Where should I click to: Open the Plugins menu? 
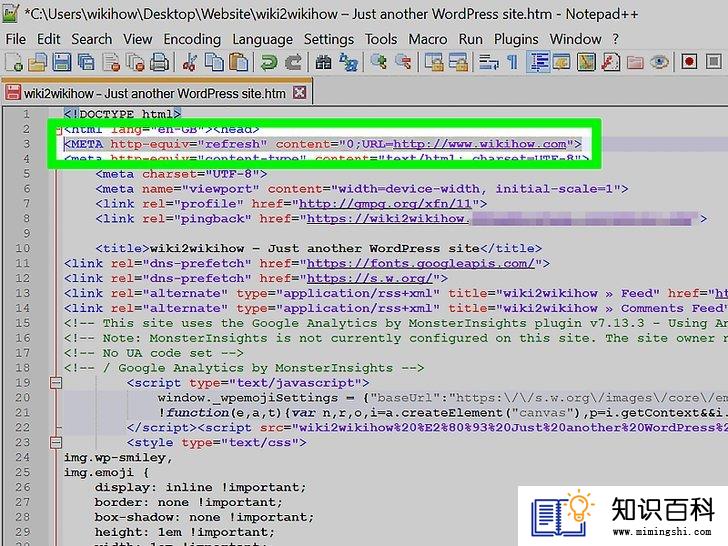tap(516, 39)
